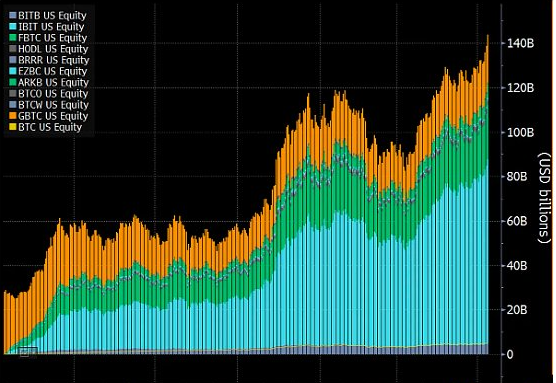Click the IBIT US Equity legend swatch

pos(13,27)
